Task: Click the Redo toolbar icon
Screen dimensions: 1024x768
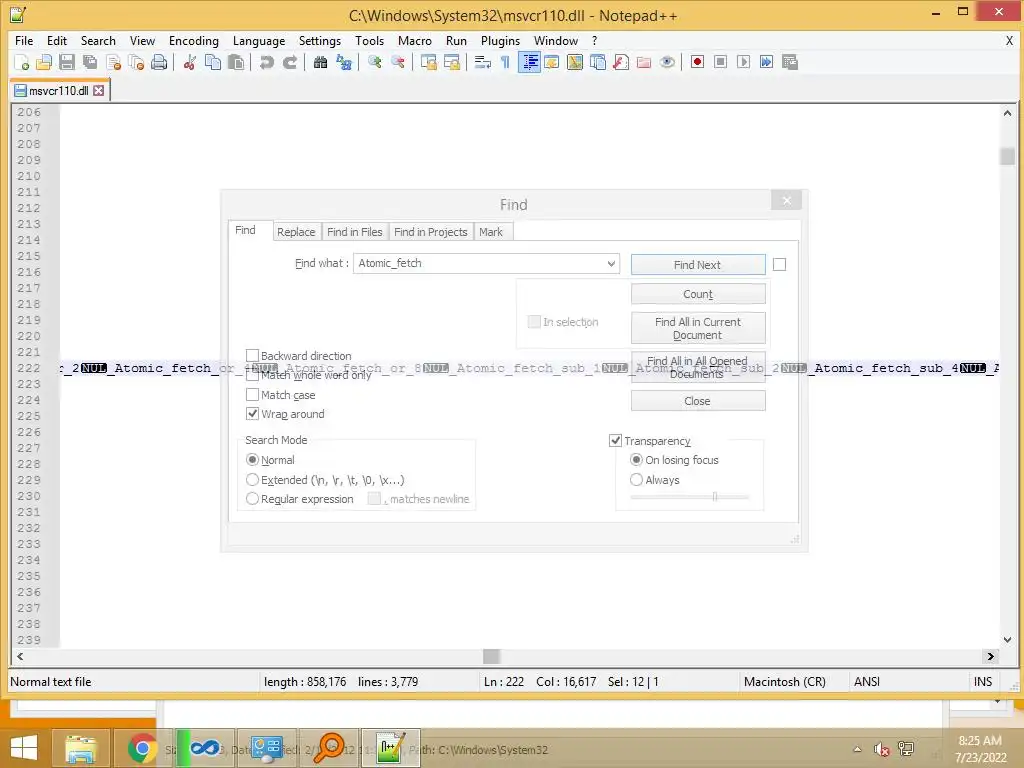Action: 290,63
